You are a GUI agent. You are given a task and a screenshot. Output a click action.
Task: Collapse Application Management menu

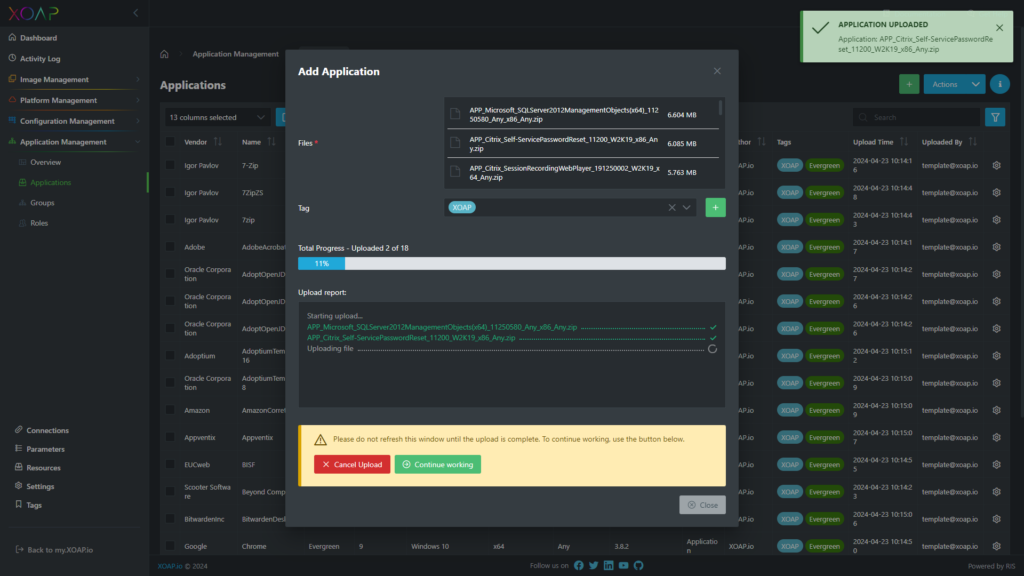pyautogui.click(x=74, y=142)
